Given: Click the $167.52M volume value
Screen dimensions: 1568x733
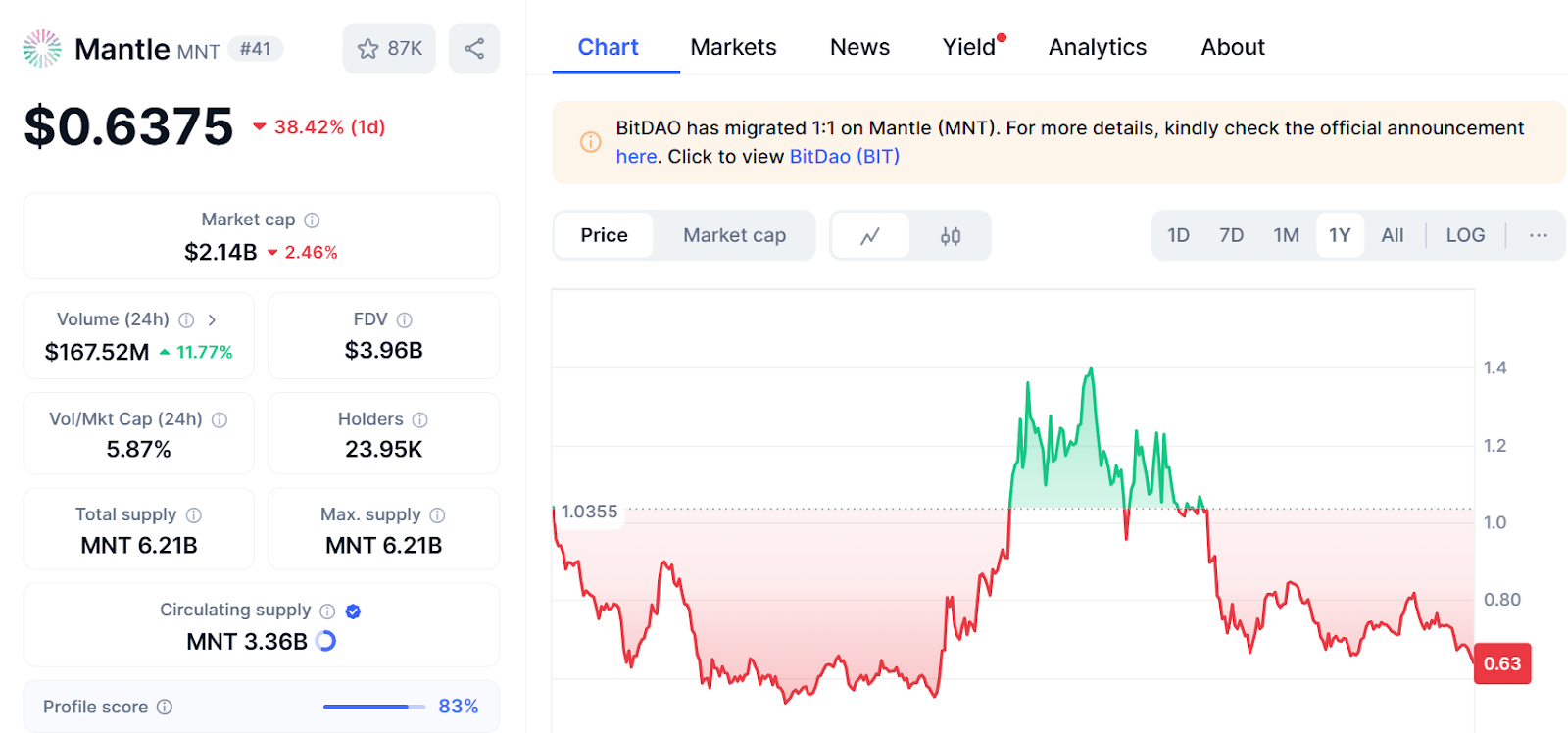Looking at the screenshot, I should (x=97, y=352).
